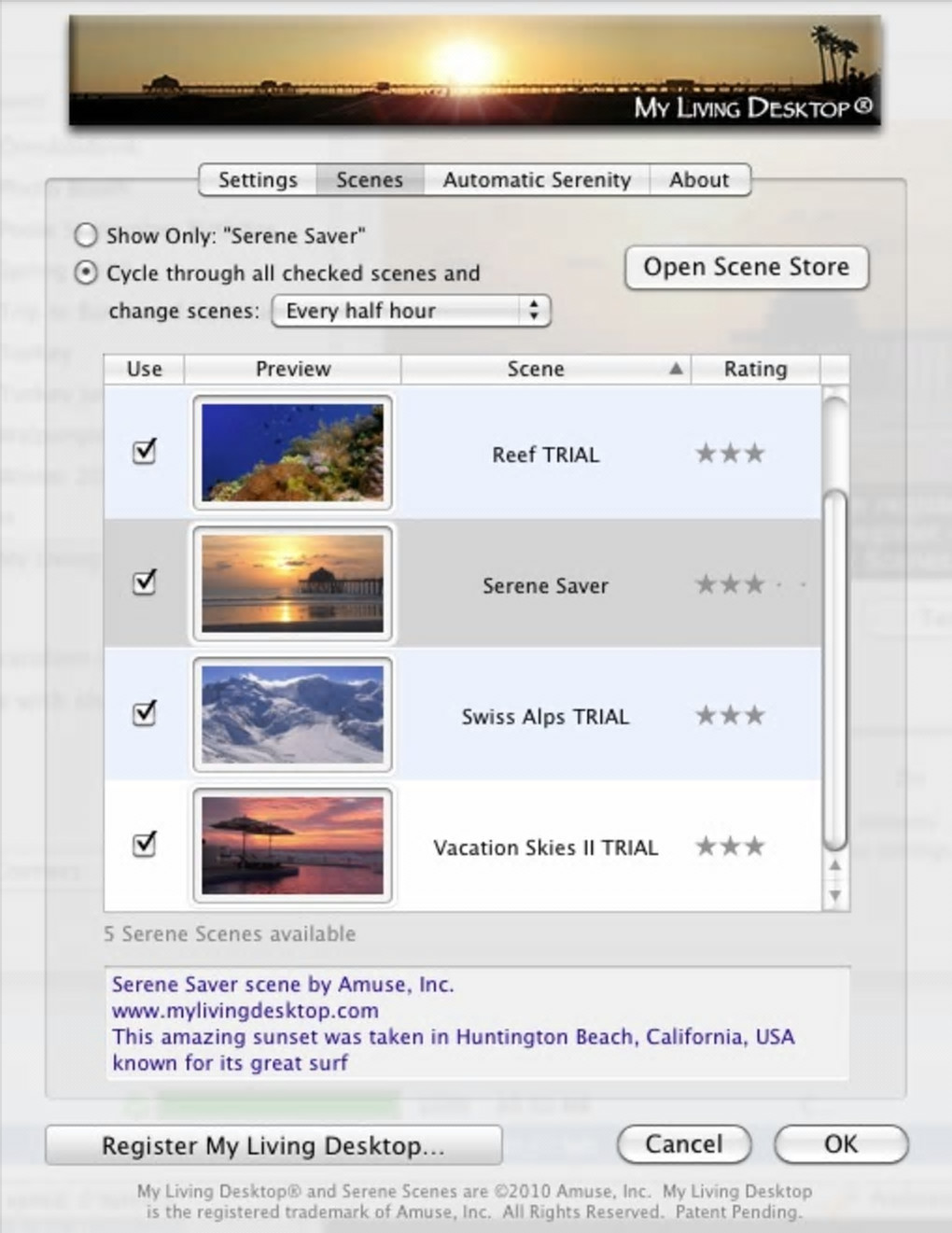The image size is (952, 1233).
Task: Select the Swiss Alps TRIAL scene name
Action: tap(546, 716)
